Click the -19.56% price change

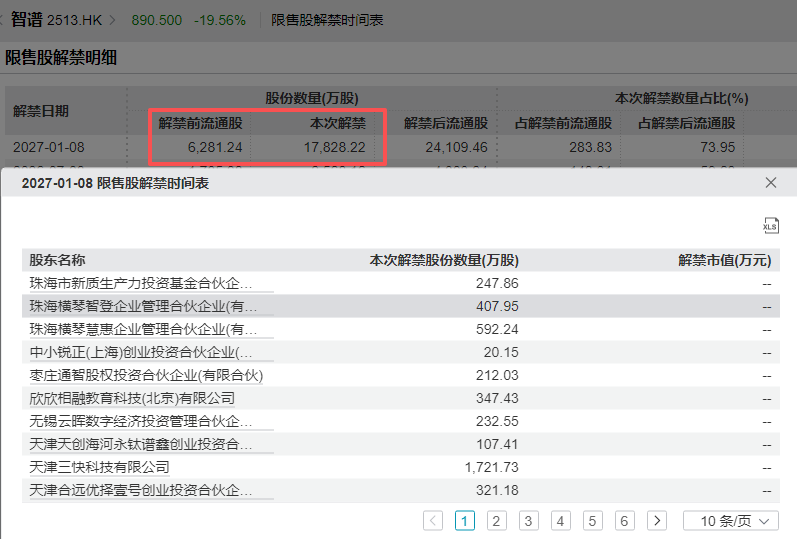tap(220, 20)
